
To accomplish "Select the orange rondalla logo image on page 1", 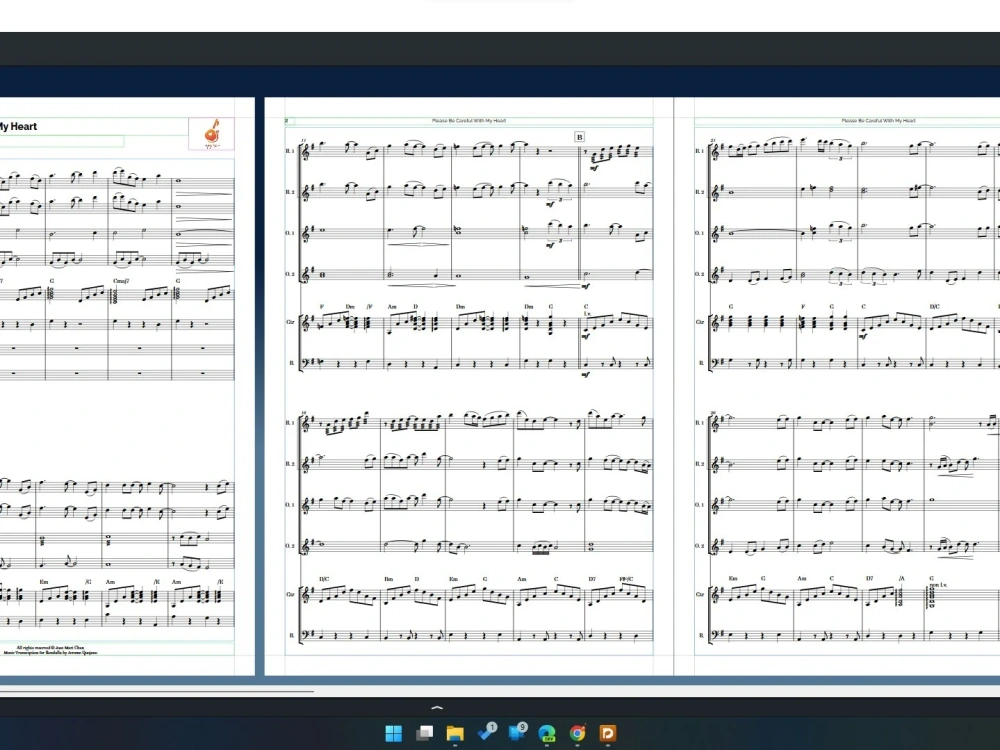I will pyautogui.click(x=212, y=134).
